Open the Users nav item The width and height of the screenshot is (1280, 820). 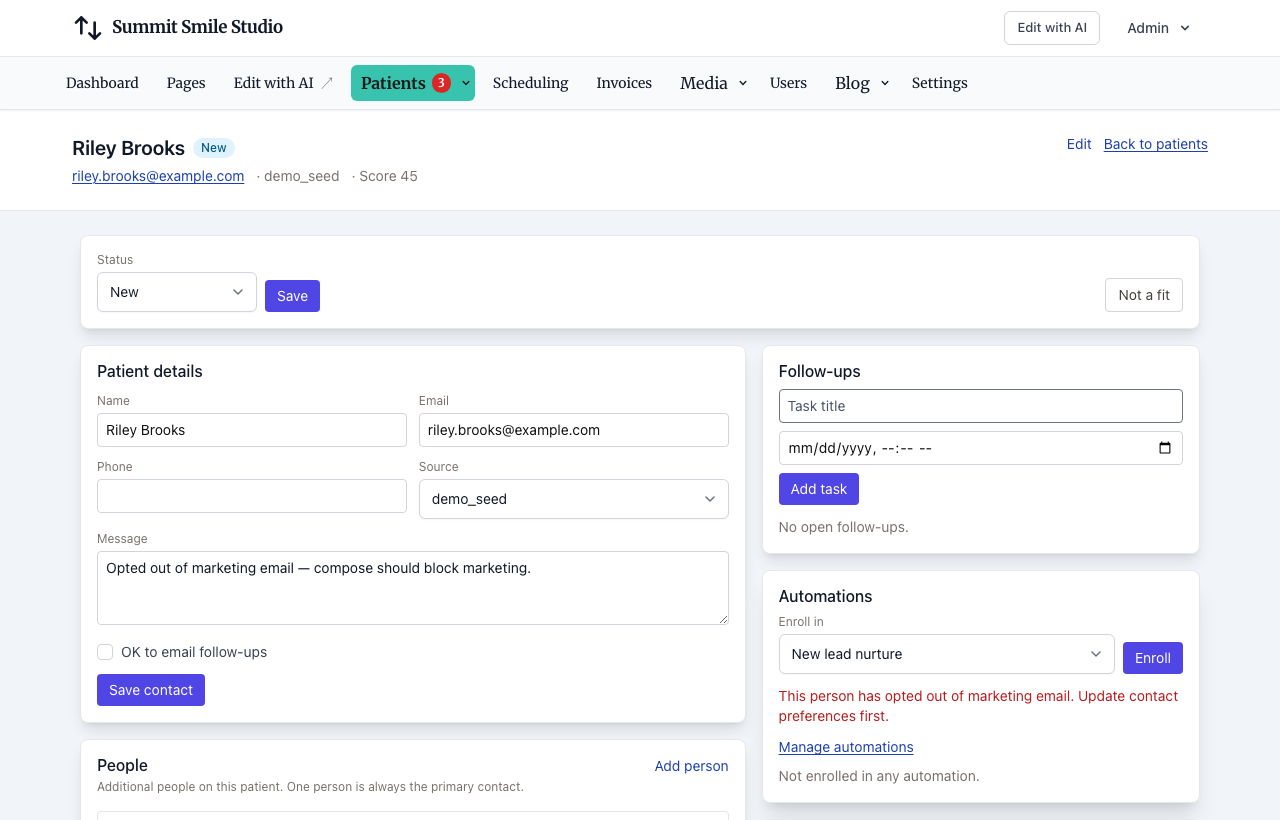[788, 83]
